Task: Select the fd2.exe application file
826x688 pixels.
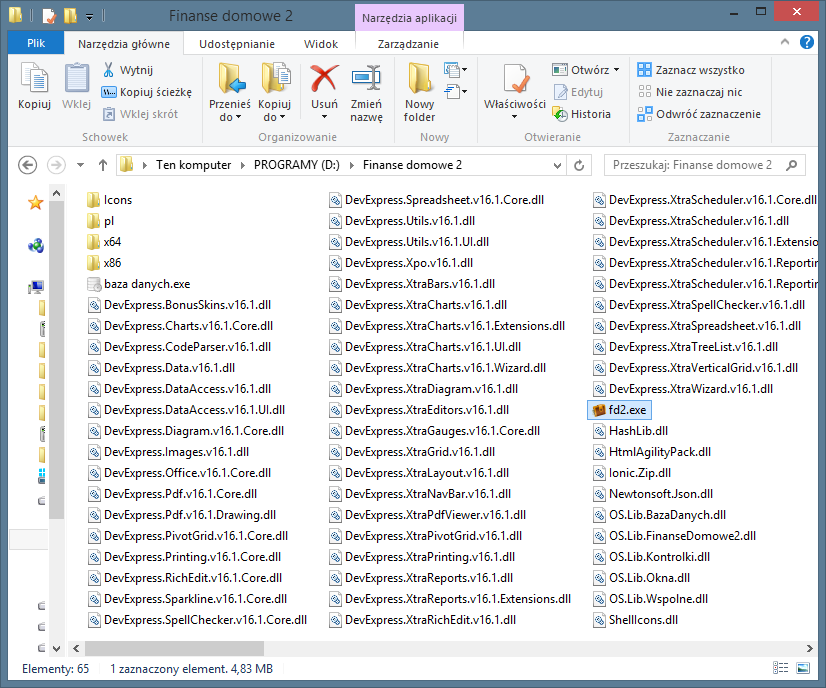Action: [629, 410]
